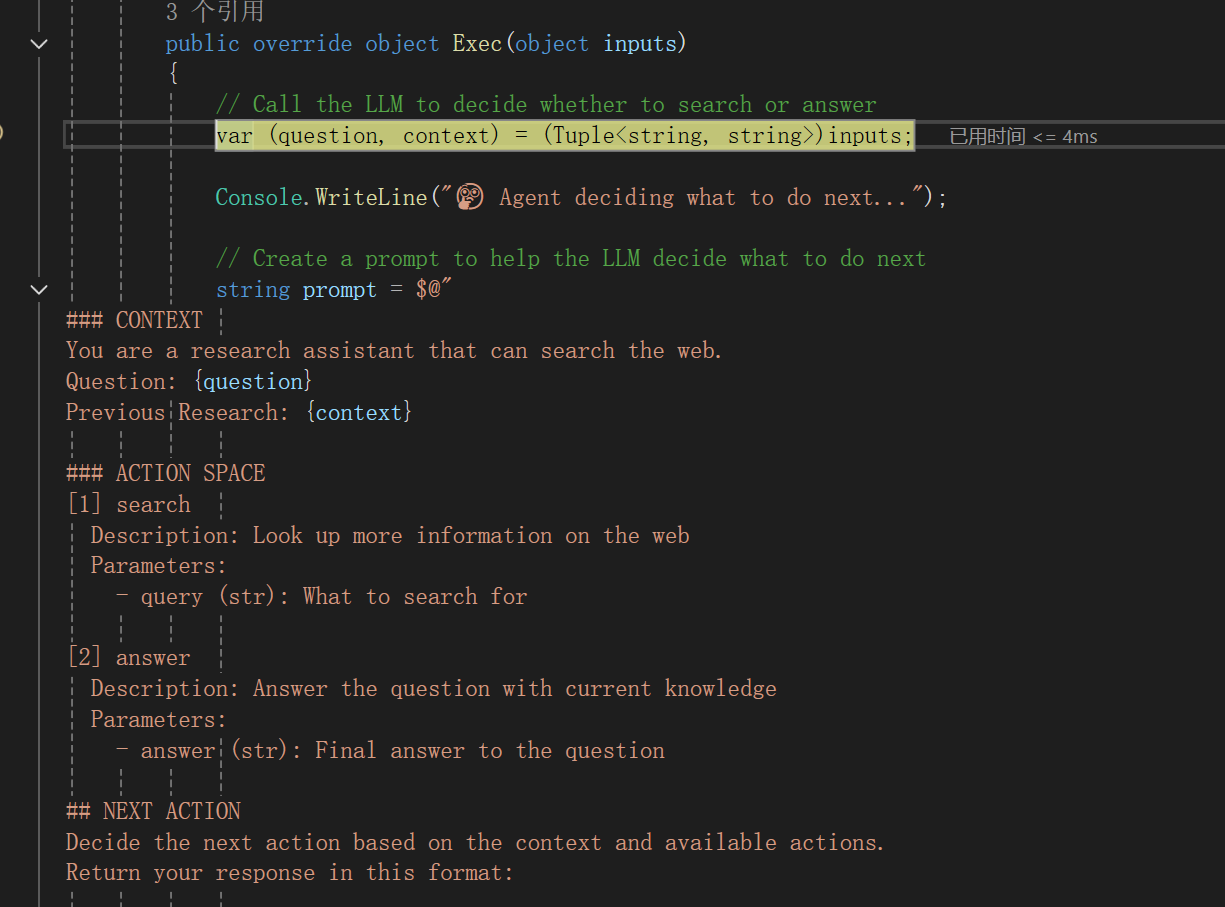Viewport: 1225px width, 907px height.
Task: Click the WriteLine method name in code
Action: click(x=371, y=196)
